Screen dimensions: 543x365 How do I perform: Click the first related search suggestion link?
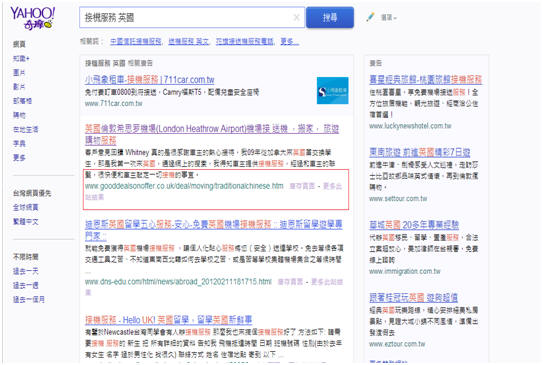[136, 42]
